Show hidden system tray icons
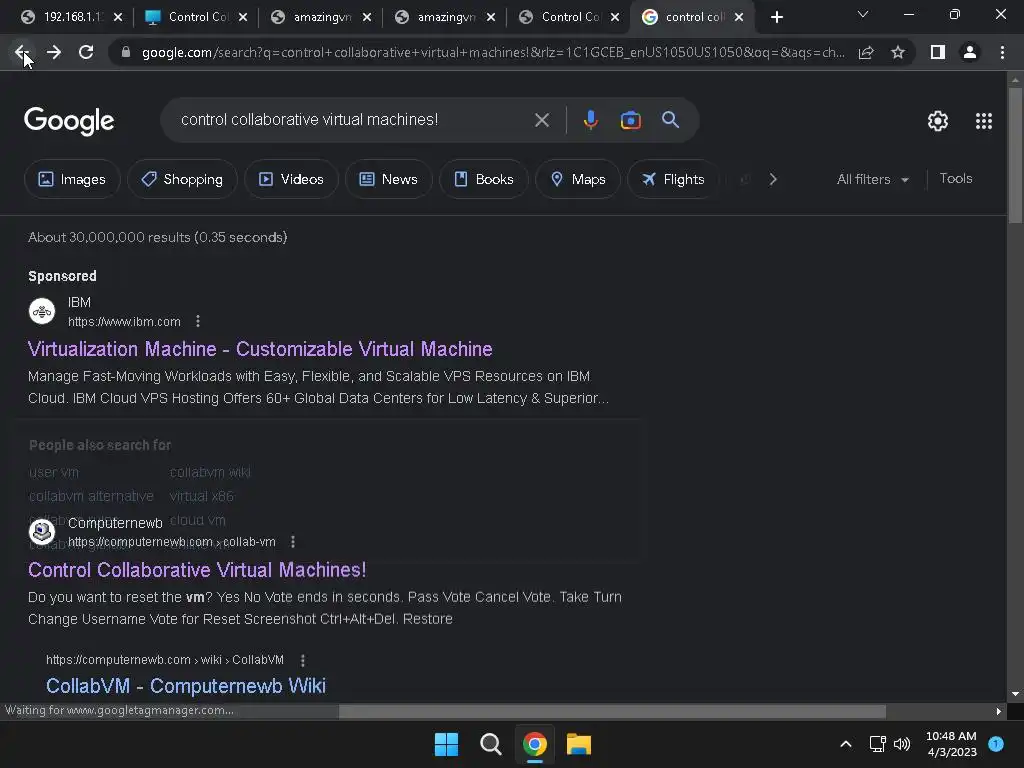This screenshot has height=768, width=1024. (846, 744)
